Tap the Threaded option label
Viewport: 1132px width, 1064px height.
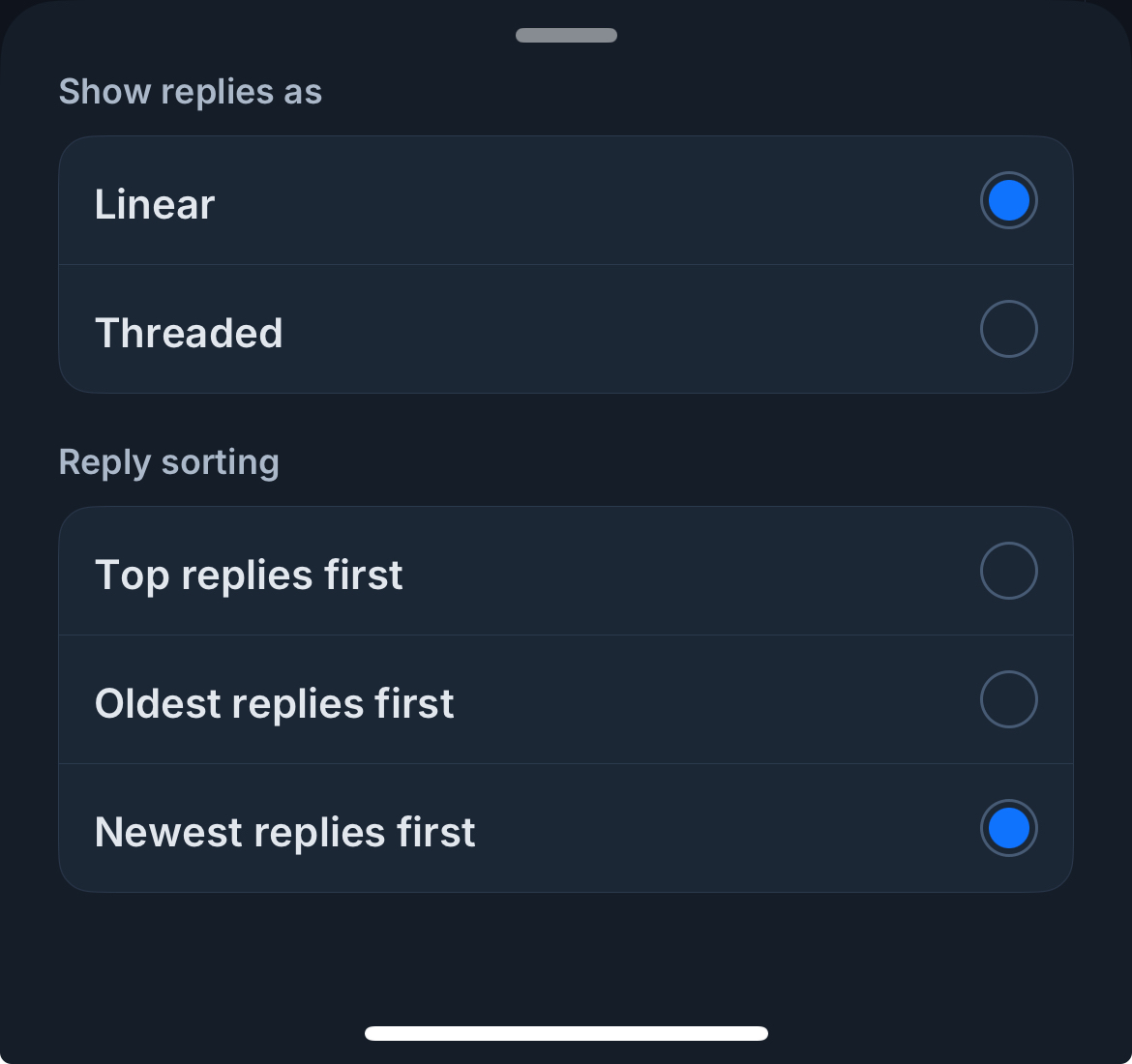tap(189, 334)
